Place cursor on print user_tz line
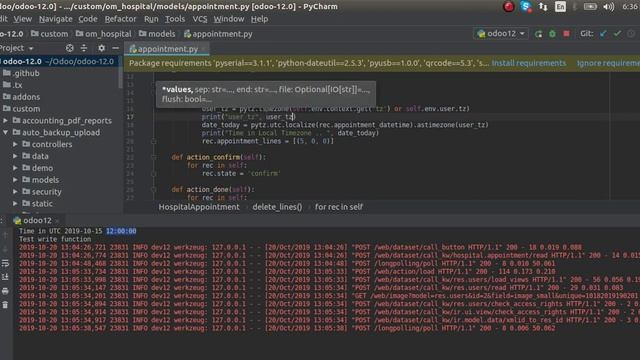This screenshot has height=360, width=640. coord(248,117)
